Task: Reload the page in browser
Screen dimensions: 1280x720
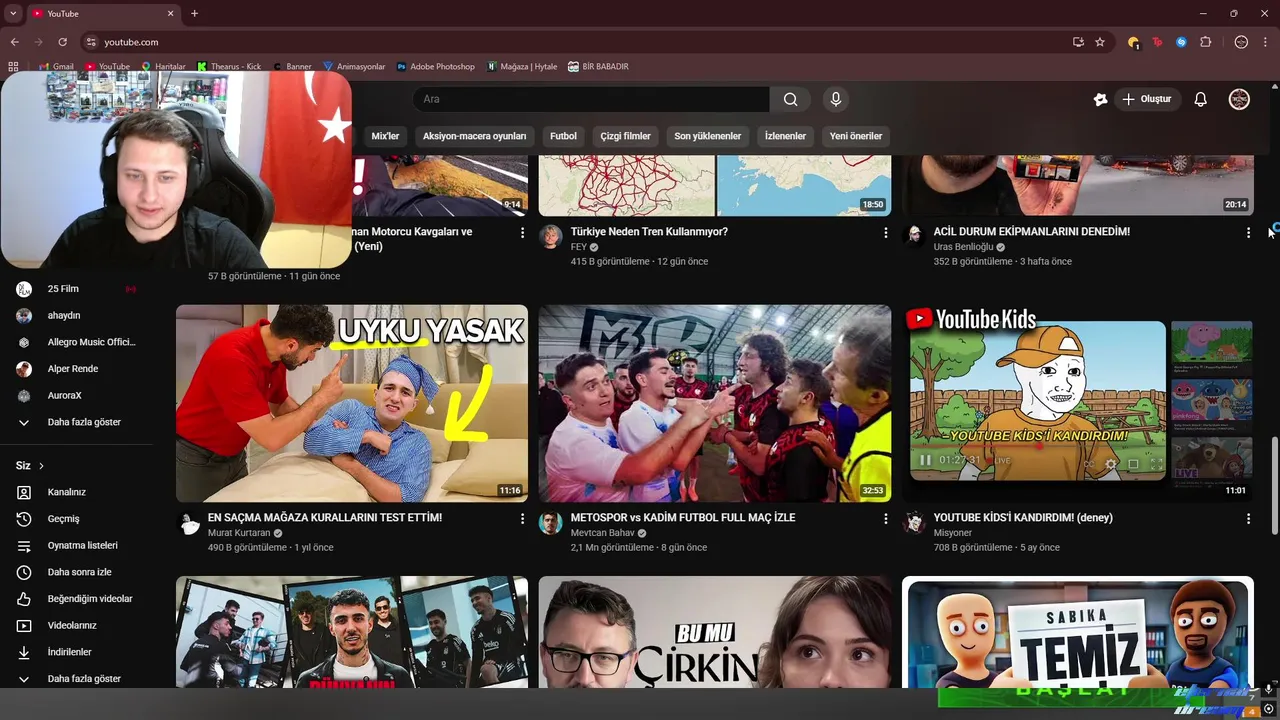Action: (x=62, y=42)
